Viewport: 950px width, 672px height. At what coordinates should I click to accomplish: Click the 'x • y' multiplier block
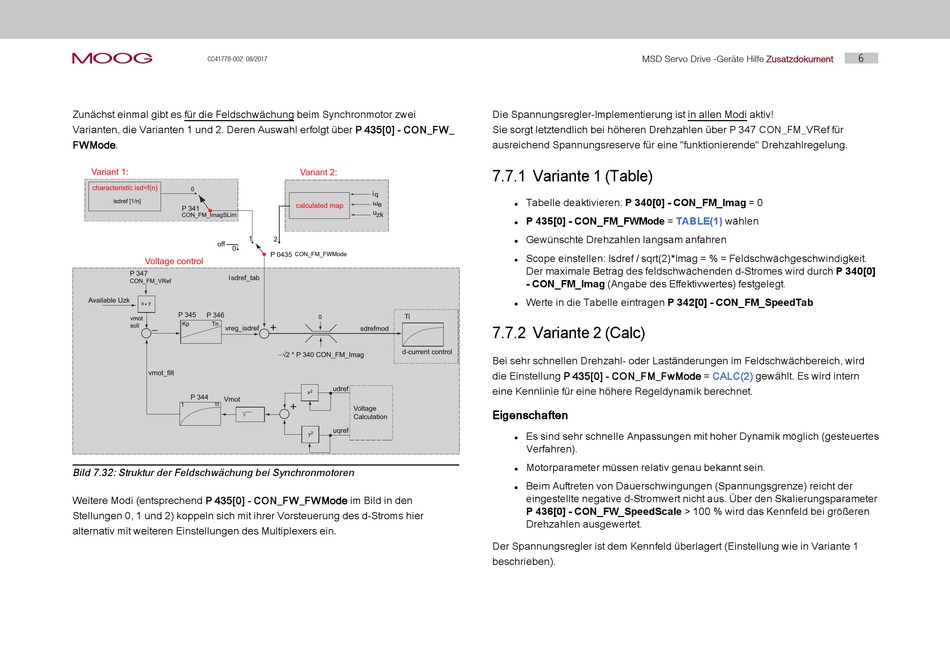click(x=146, y=304)
